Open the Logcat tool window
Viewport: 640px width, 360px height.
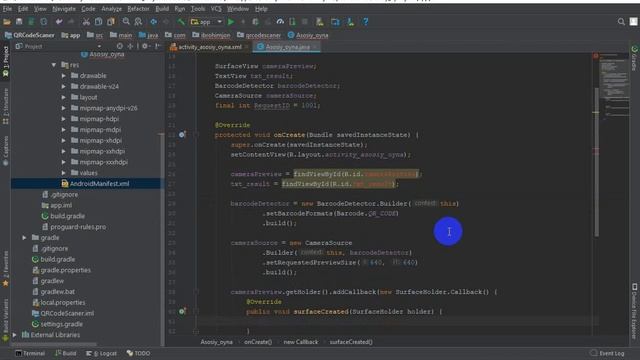coord(101,353)
